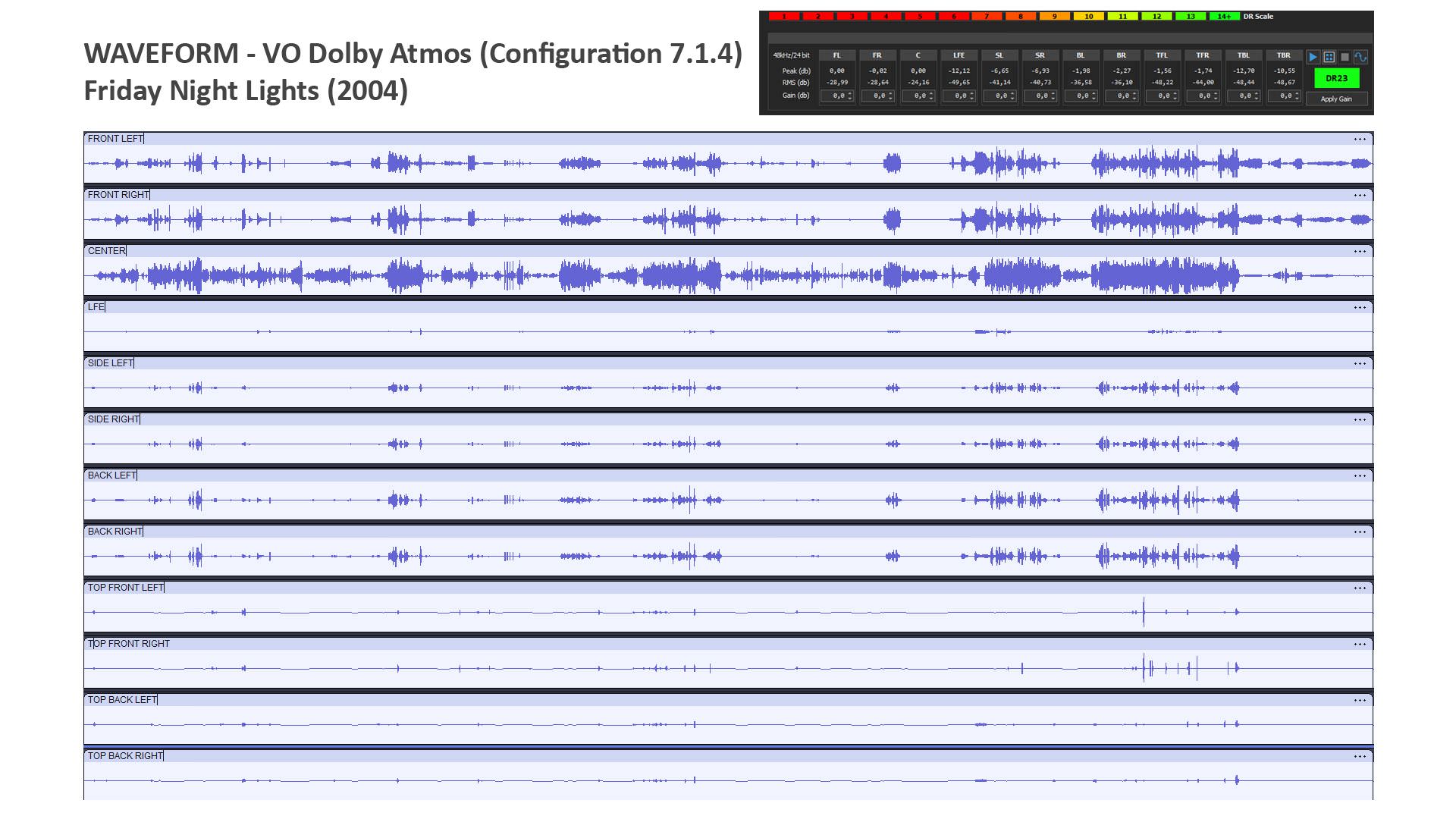The image size is (1456, 819).
Task: Open the FRONT RIGHT track options menu
Action: [x=1360, y=195]
